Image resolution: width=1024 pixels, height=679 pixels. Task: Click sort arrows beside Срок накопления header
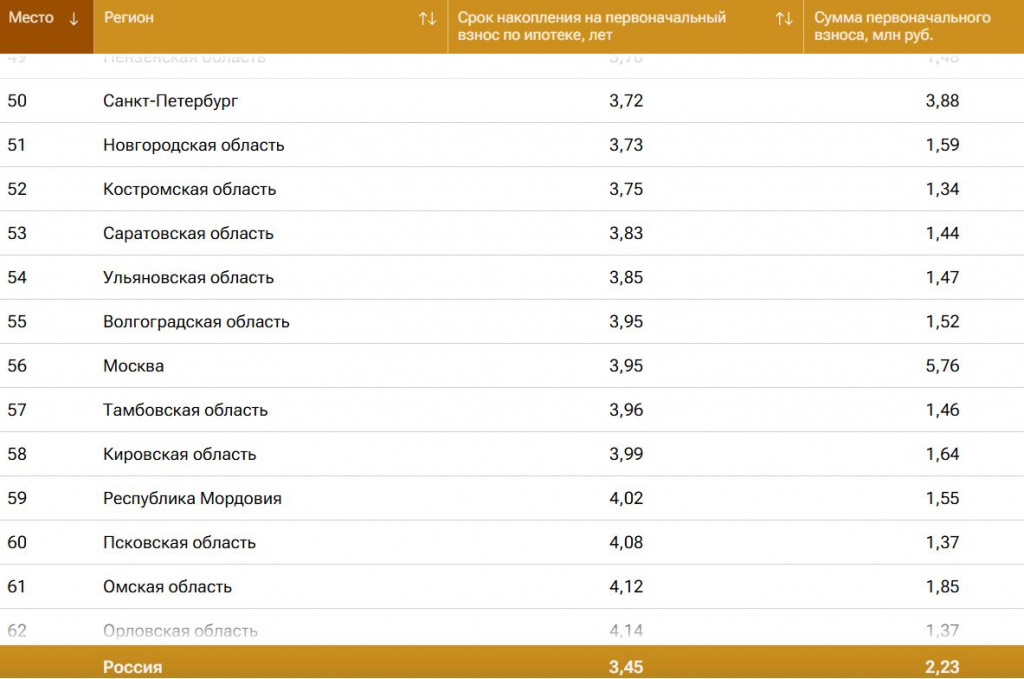click(784, 19)
